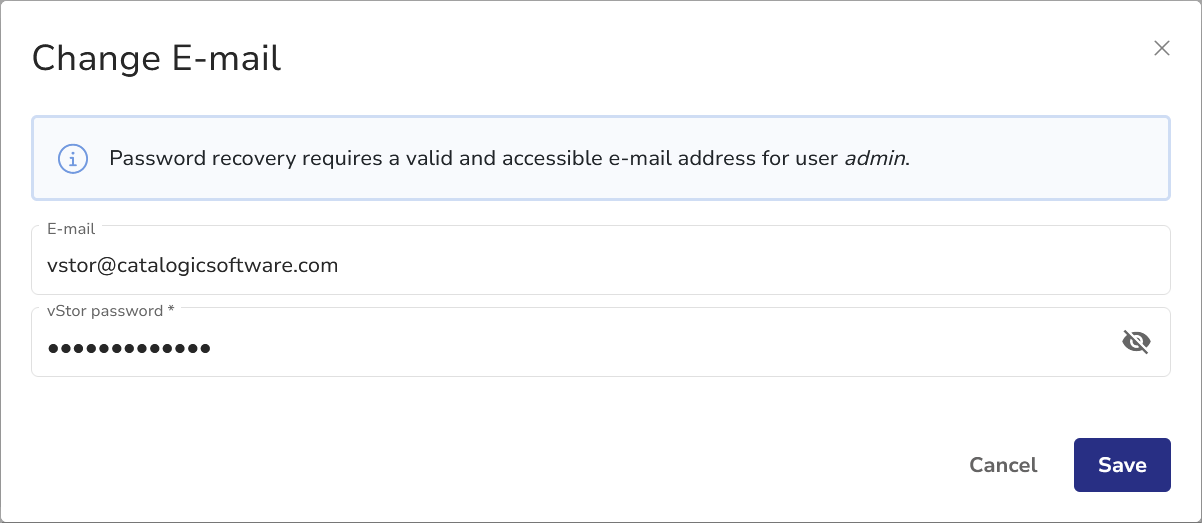Click the Change E-mail dialog title

pos(156,58)
